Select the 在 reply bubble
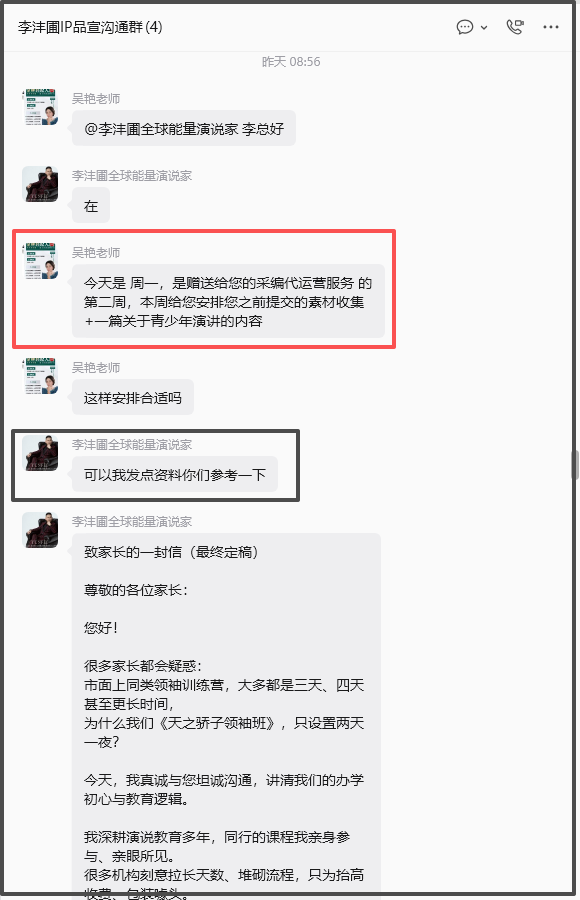This screenshot has width=580, height=900. (x=91, y=205)
